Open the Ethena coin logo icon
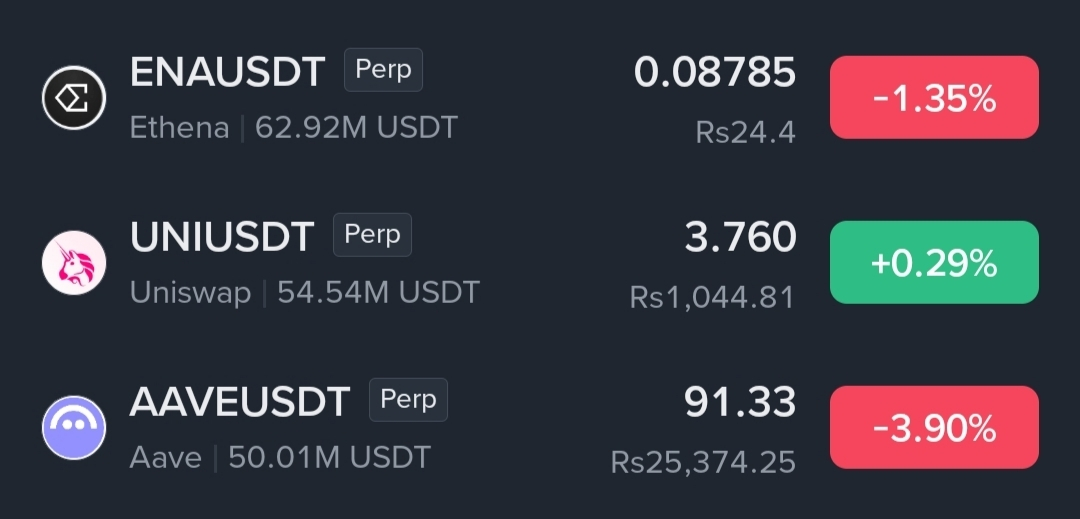Image resolution: width=1080 pixels, height=519 pixels. (74, 98)
